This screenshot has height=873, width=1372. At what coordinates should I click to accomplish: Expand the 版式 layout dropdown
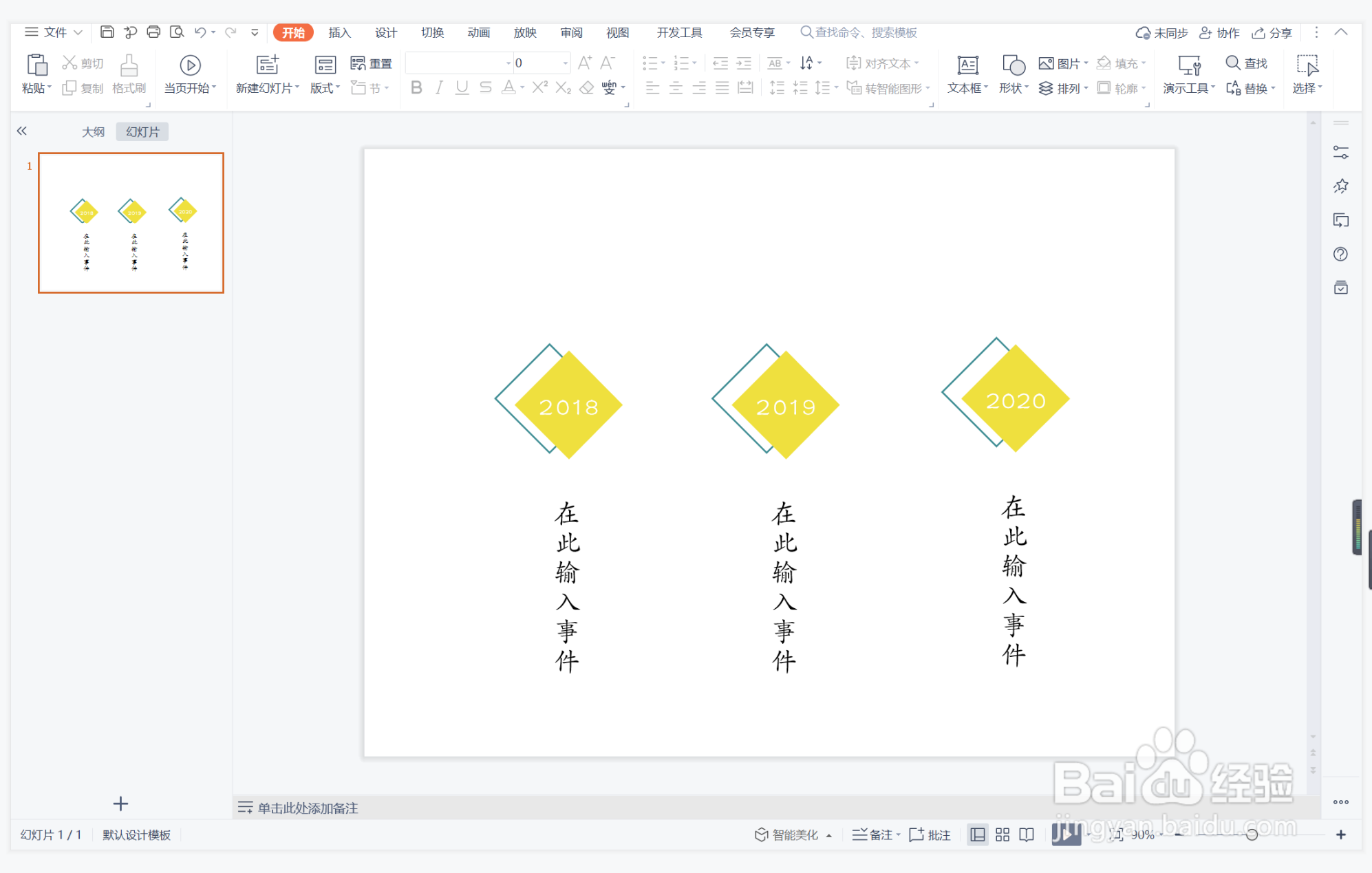click(338, 88)
